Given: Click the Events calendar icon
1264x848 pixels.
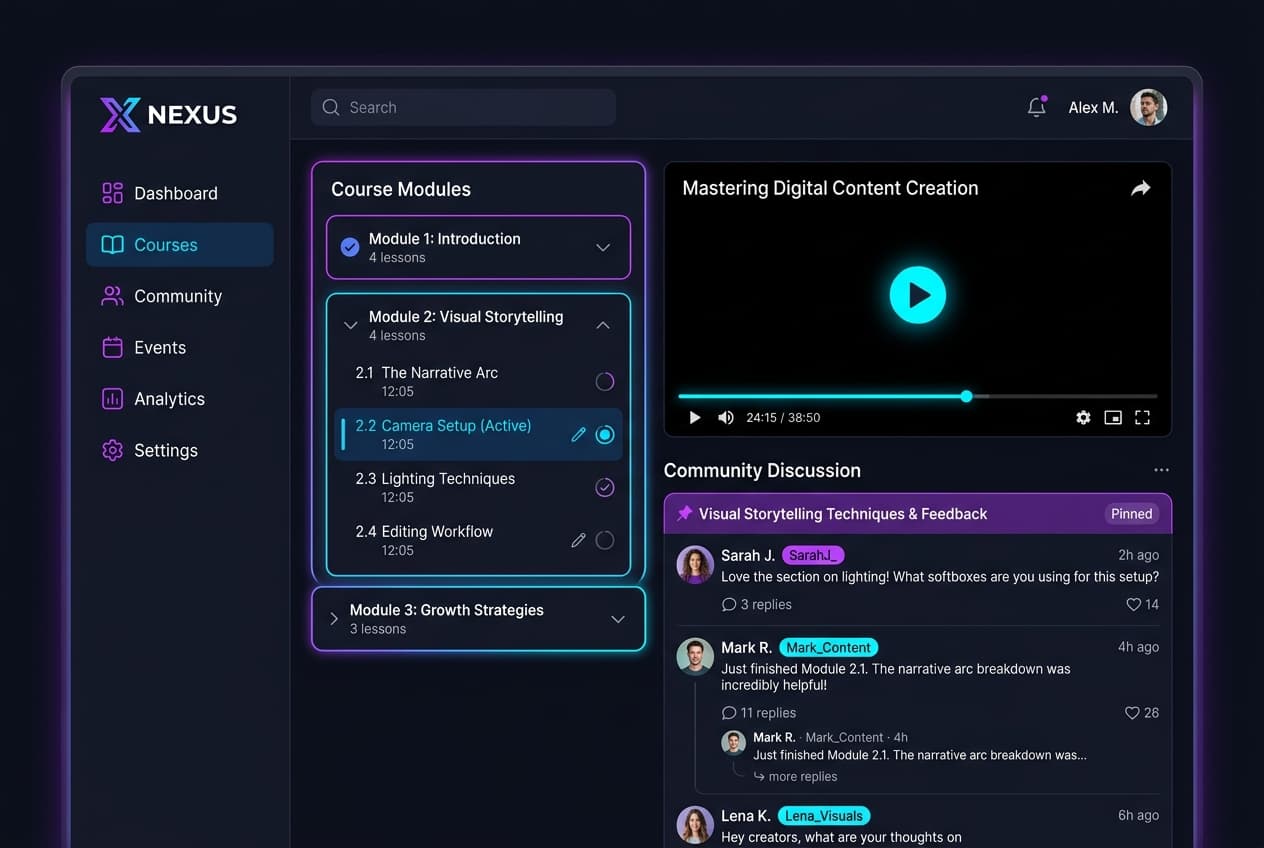Looking at the screenshot, I should pos(113,347).
